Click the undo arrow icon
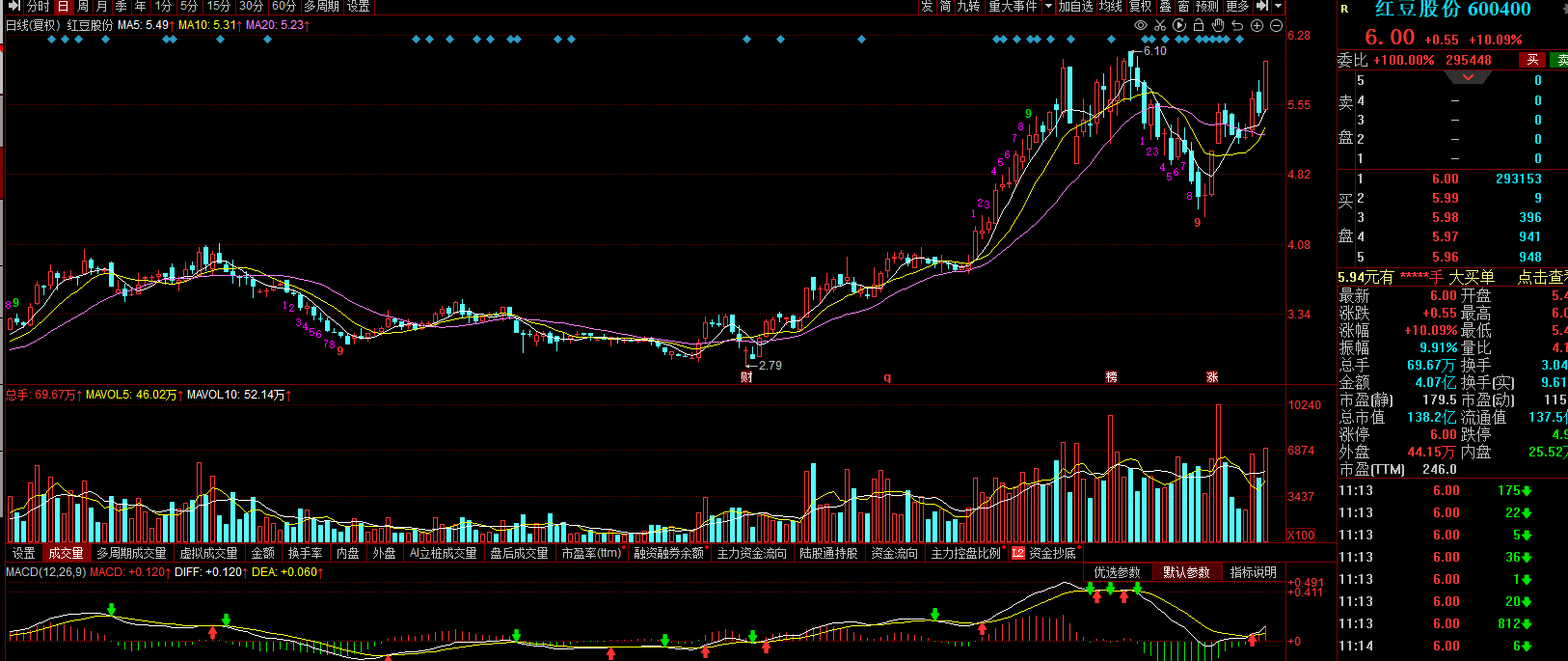The height and width of the screenshot is (661, 1568). point(1237,25)
